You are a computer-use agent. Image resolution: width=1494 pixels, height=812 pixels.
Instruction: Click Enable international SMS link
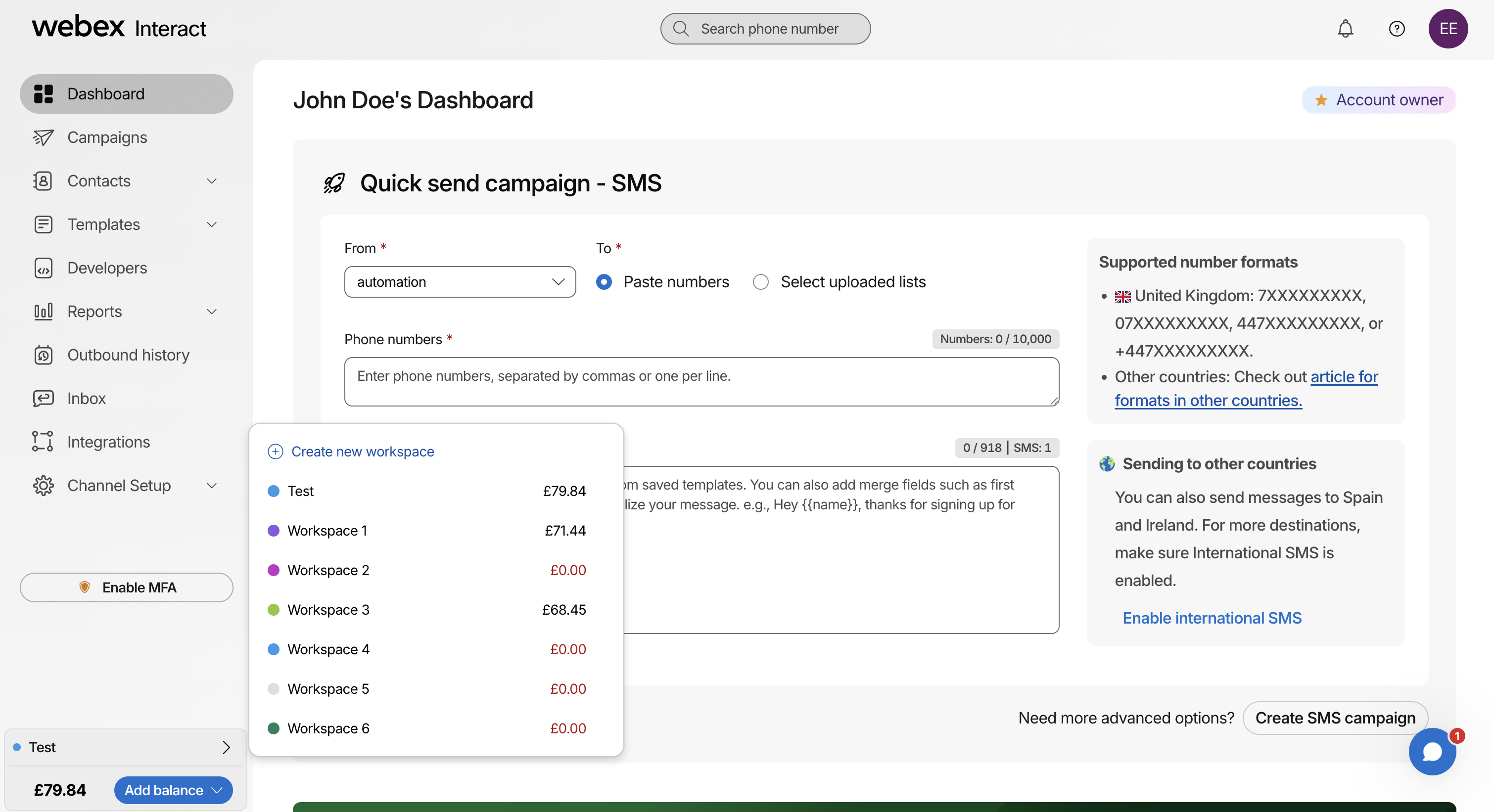click(1212, 618)
